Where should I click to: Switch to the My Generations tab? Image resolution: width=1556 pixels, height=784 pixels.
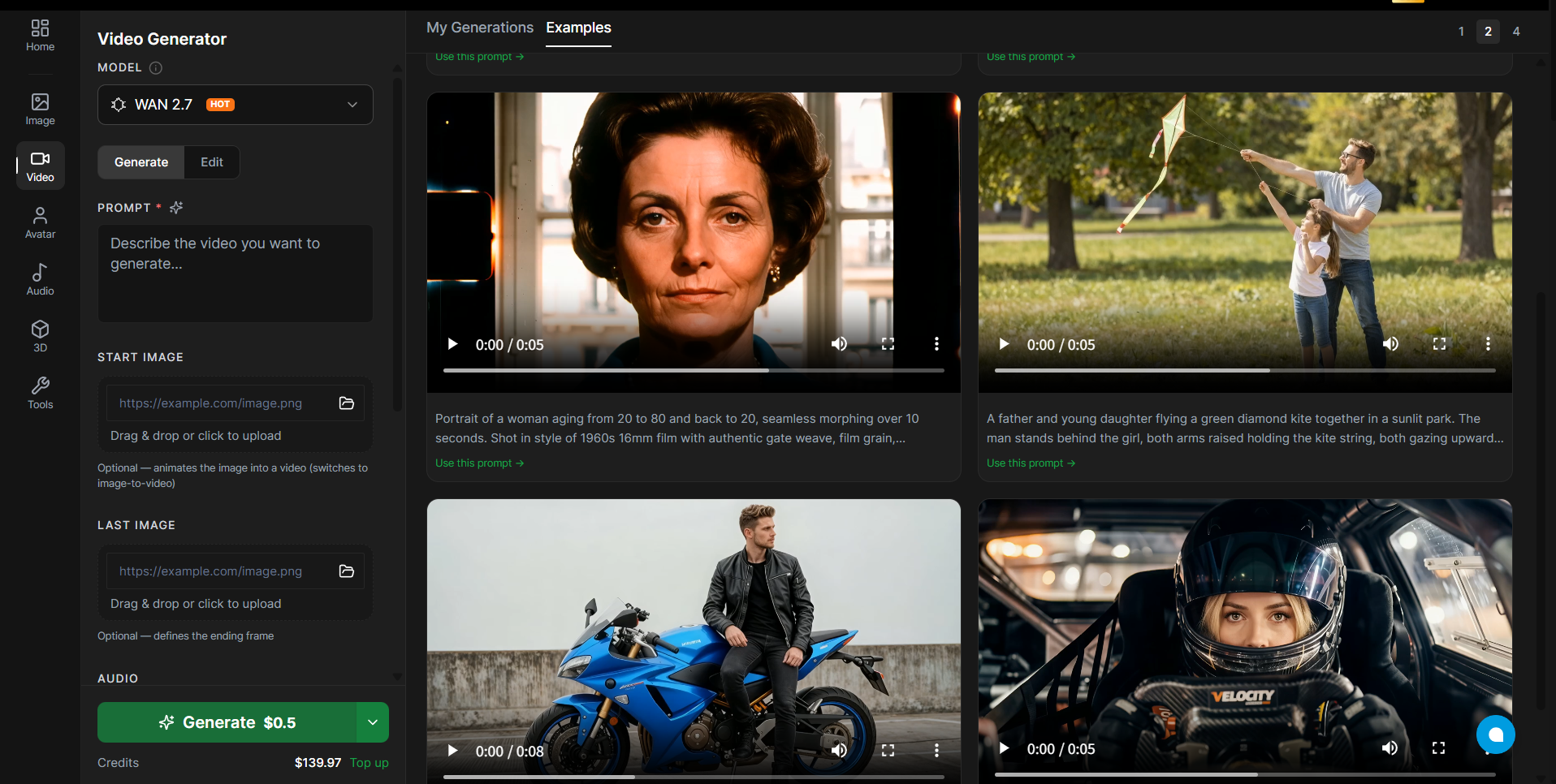(479, 27)
